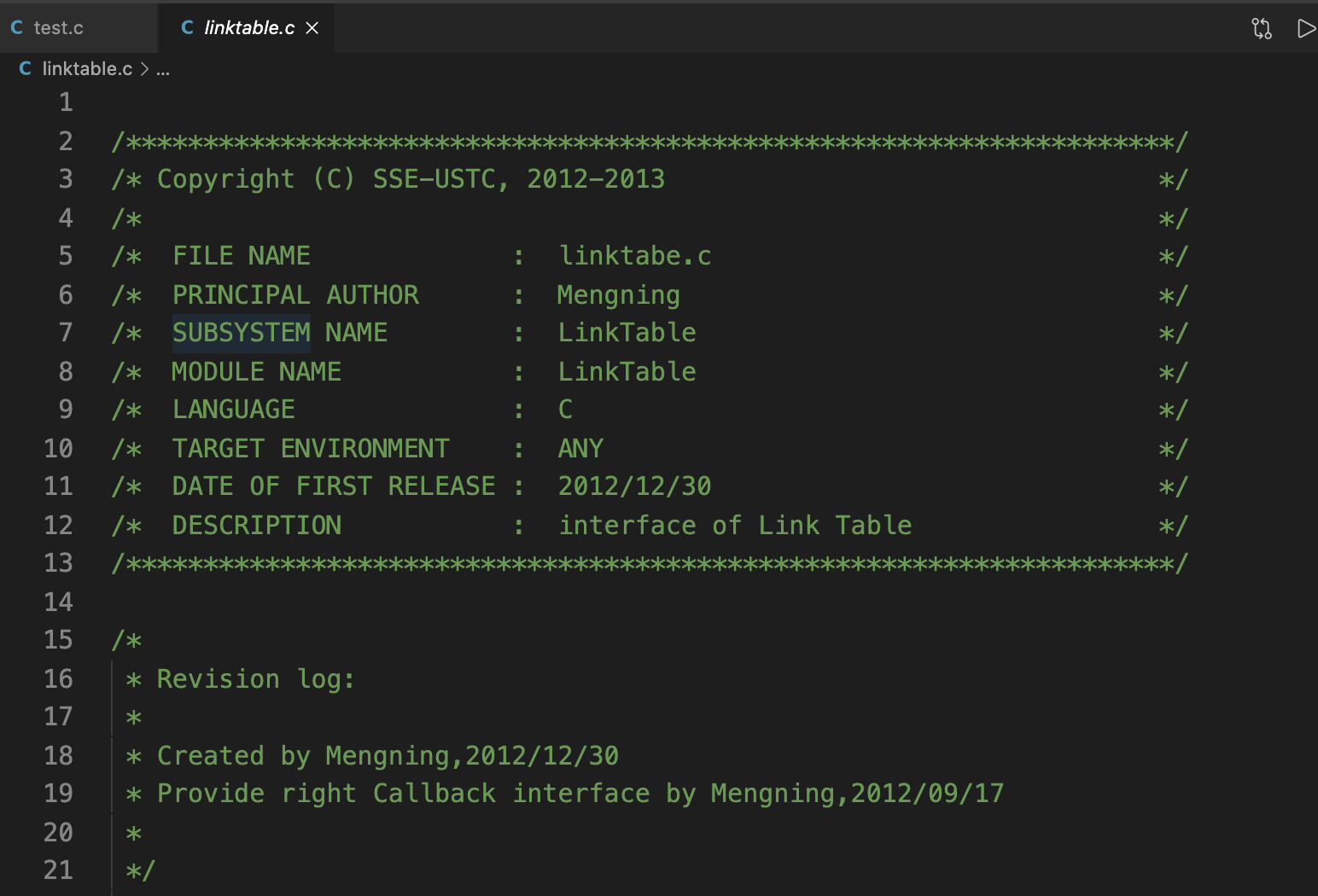This screenshot has height=896, width=1318.
Task: Click the Open Changes compare icon
Action: pyautogui.click(x=1261, y=28)
